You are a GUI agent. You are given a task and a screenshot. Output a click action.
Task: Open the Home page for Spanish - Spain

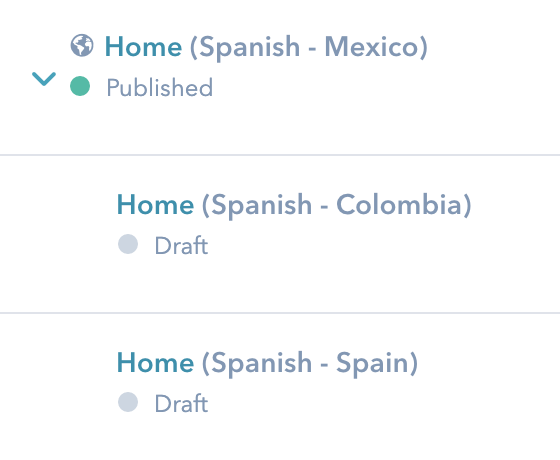(155, 363)
